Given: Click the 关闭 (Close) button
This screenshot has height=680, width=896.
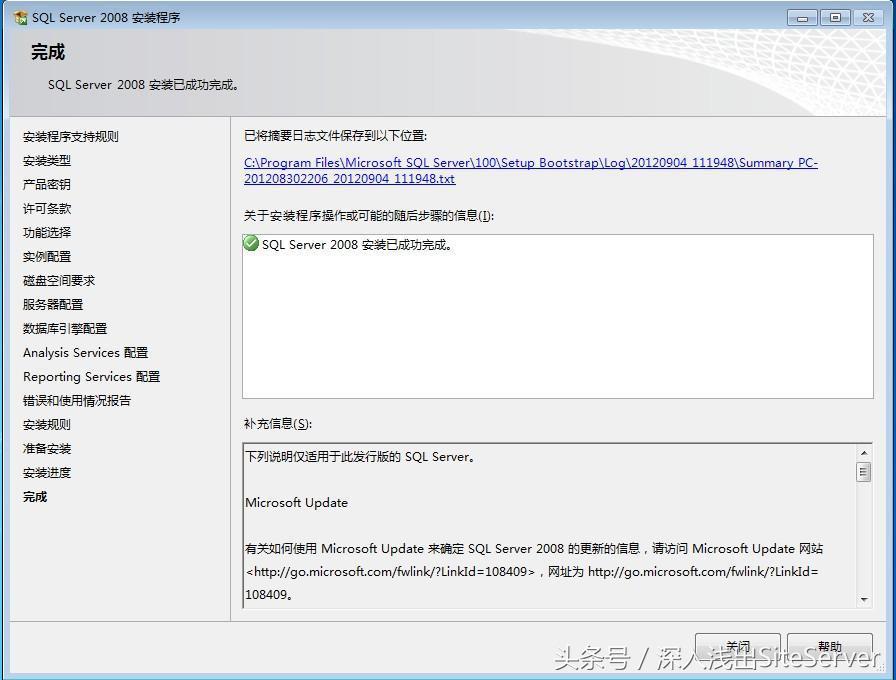Looking at the screenshot, I should point(738,647).
